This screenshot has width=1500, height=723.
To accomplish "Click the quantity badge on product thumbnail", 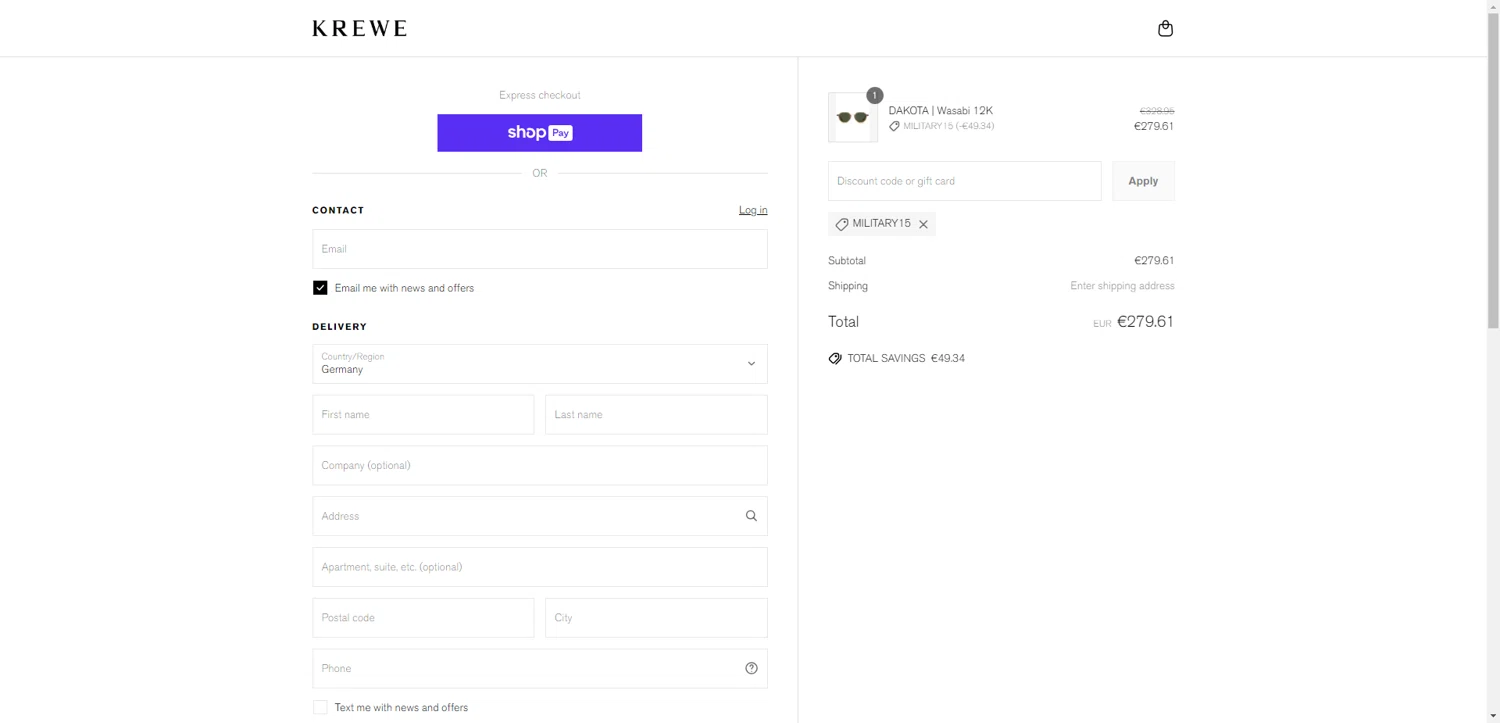I will click(874, 96).
